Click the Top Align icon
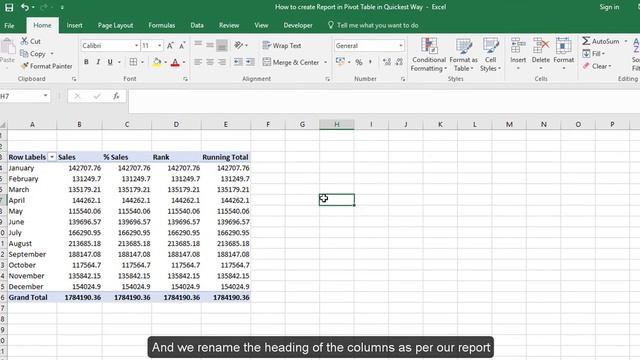Image resolution: width=640 pixels, height=360 pixels. click(x=198, y=44)
